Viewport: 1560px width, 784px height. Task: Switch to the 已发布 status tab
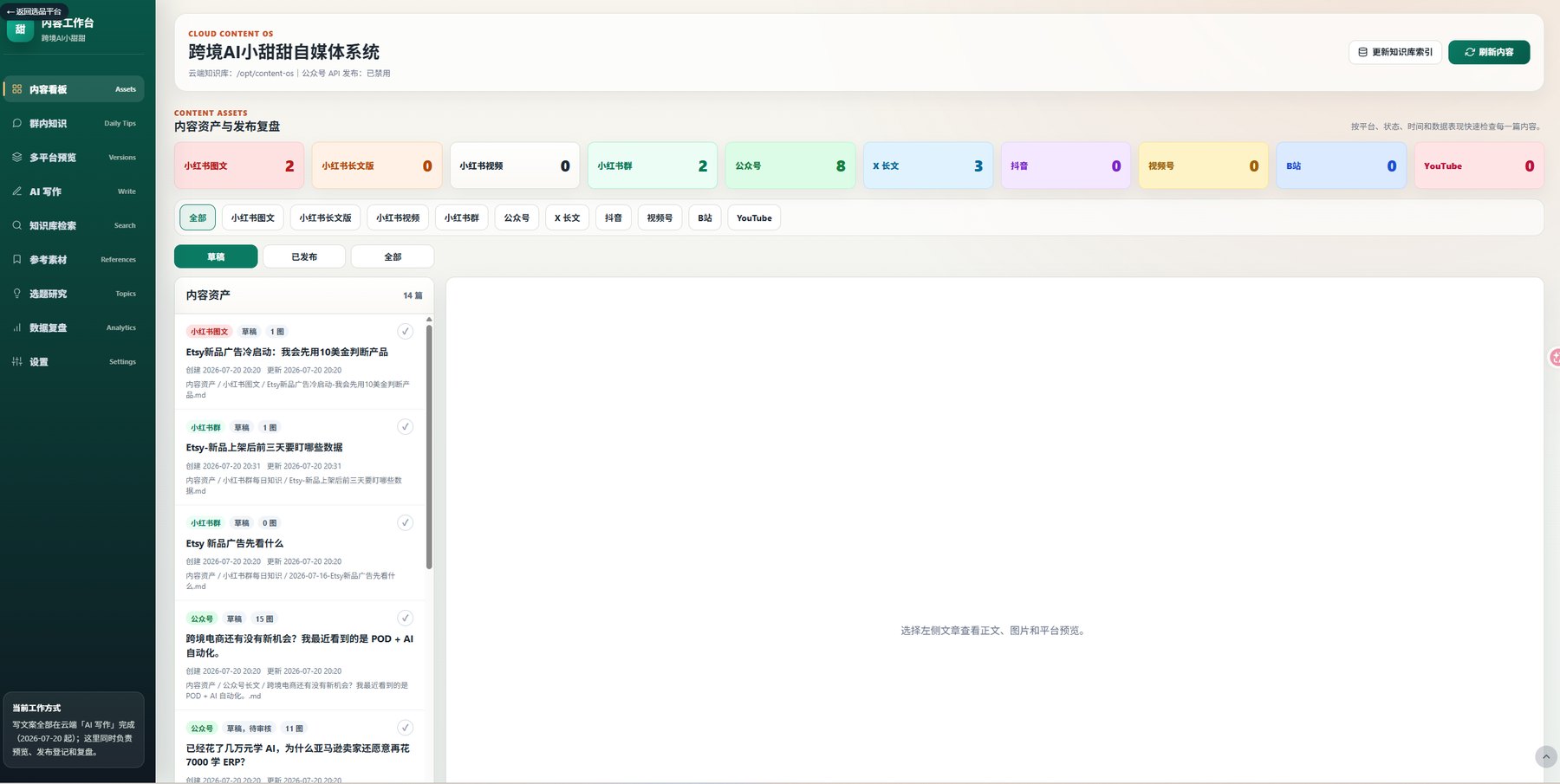coord(304,256)
